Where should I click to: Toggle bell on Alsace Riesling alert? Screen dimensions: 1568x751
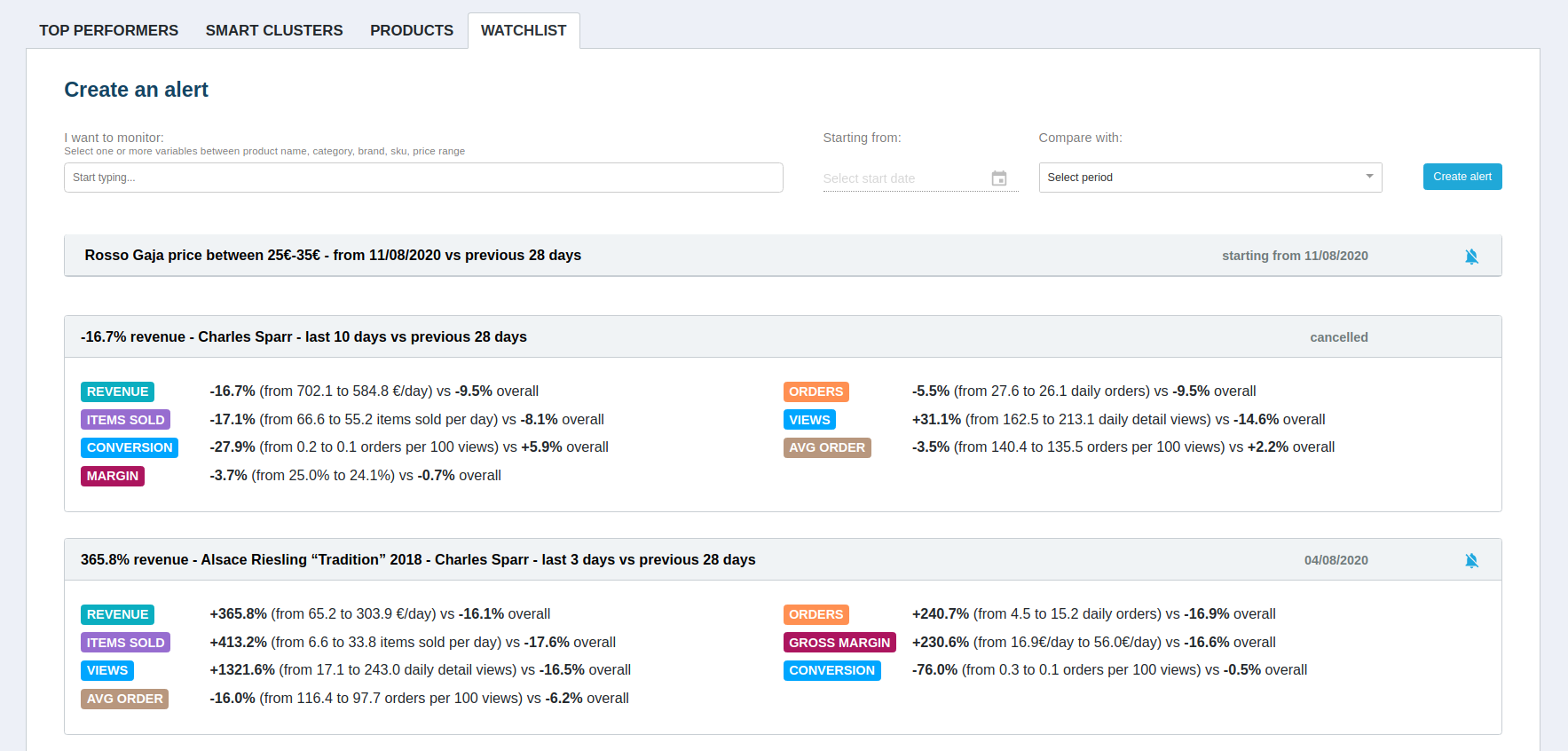tap(1470, 561)
